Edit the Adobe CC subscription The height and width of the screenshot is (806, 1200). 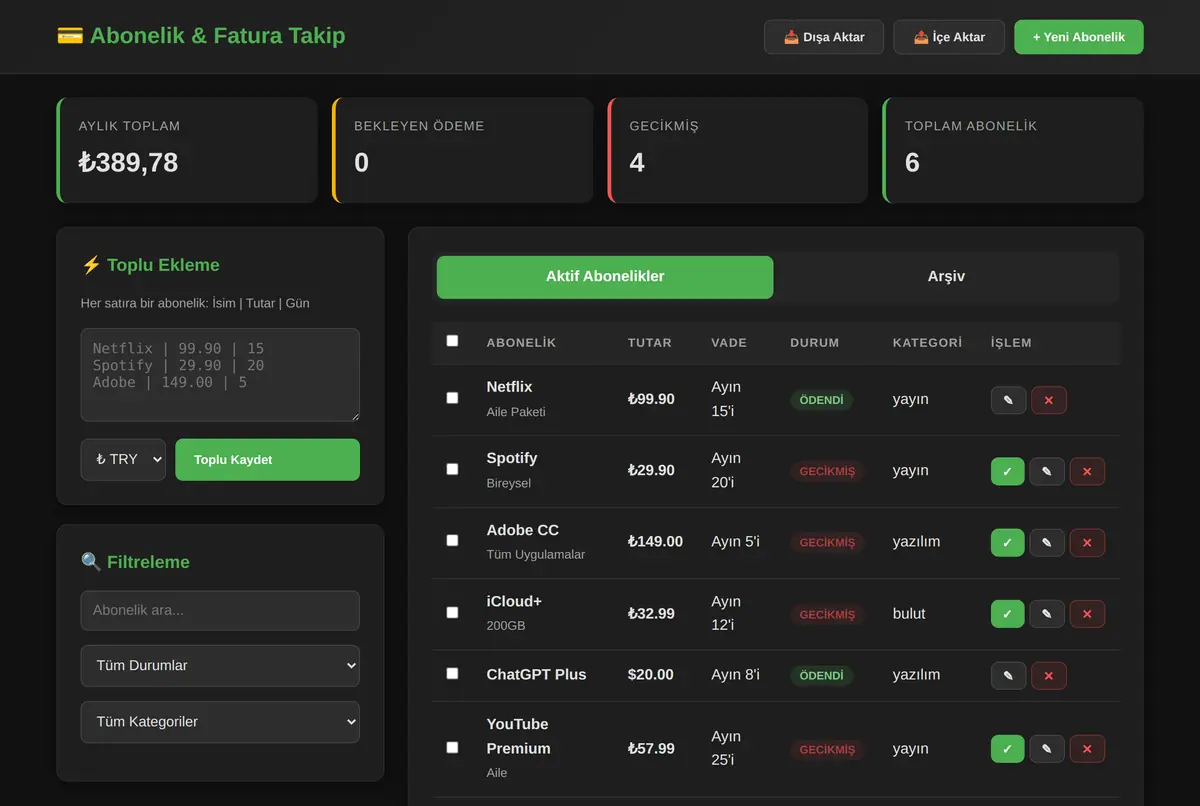click(x=1047, y=542)
